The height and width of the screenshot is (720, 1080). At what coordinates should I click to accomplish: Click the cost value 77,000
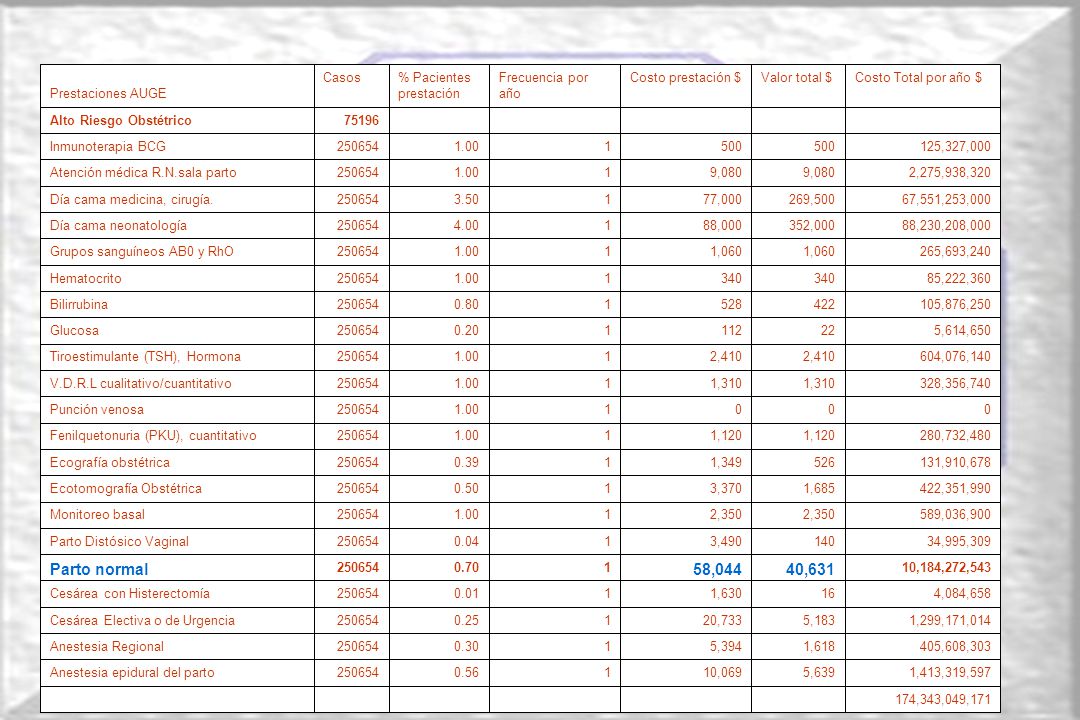[722, 199]
